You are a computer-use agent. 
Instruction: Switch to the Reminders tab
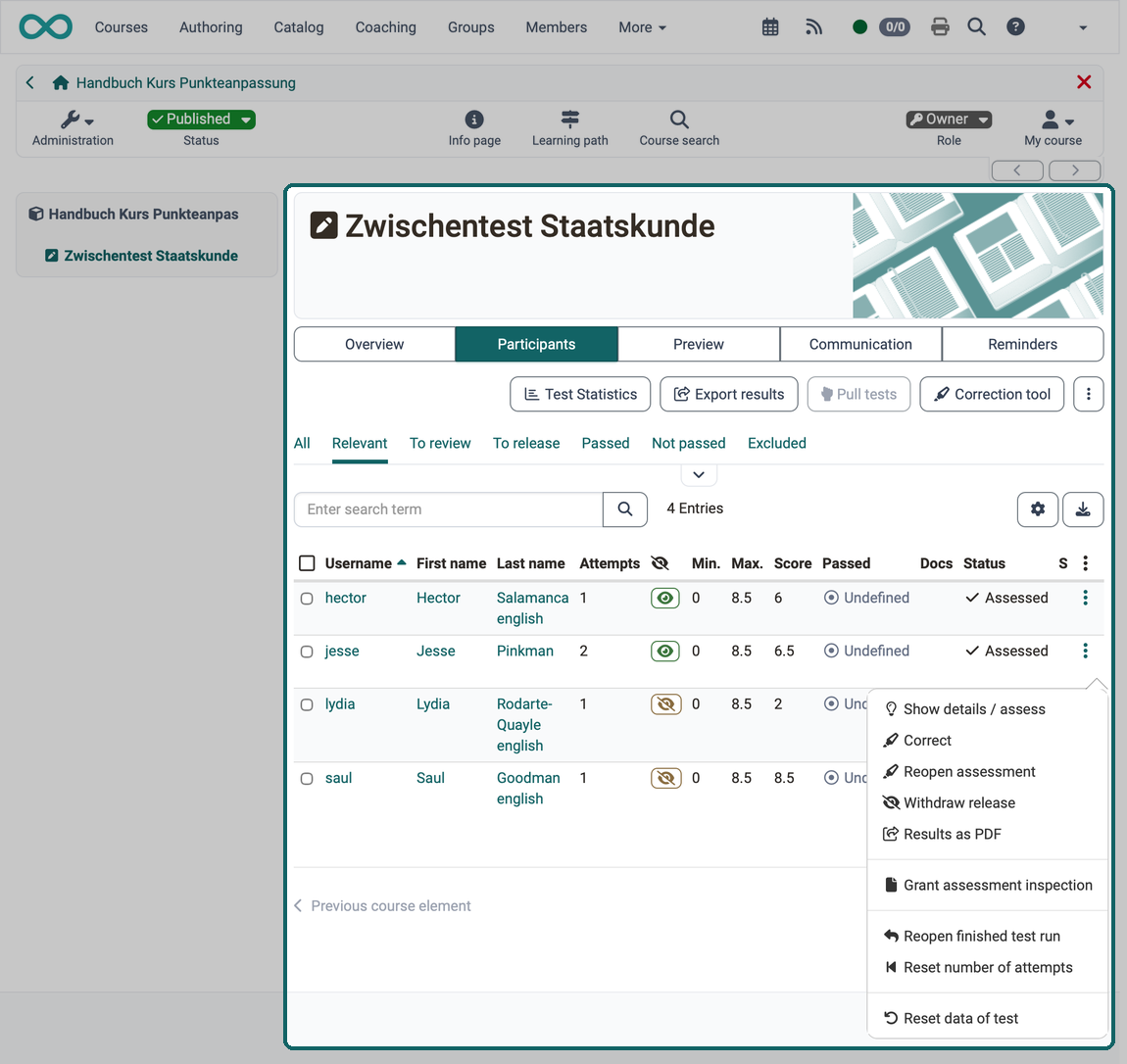(x=1023, y=344)
